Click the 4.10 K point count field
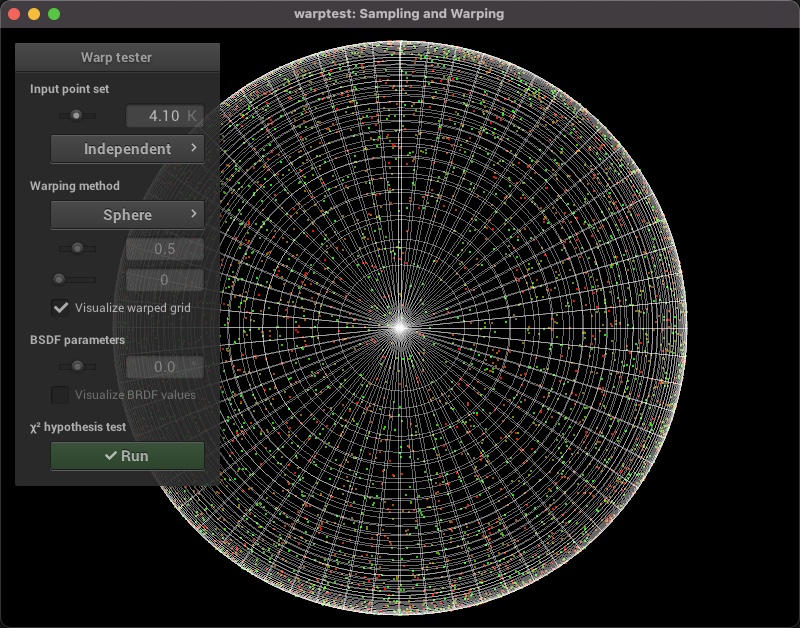Image resolution: width=800 pixels, height=628 pixels. 164,116
